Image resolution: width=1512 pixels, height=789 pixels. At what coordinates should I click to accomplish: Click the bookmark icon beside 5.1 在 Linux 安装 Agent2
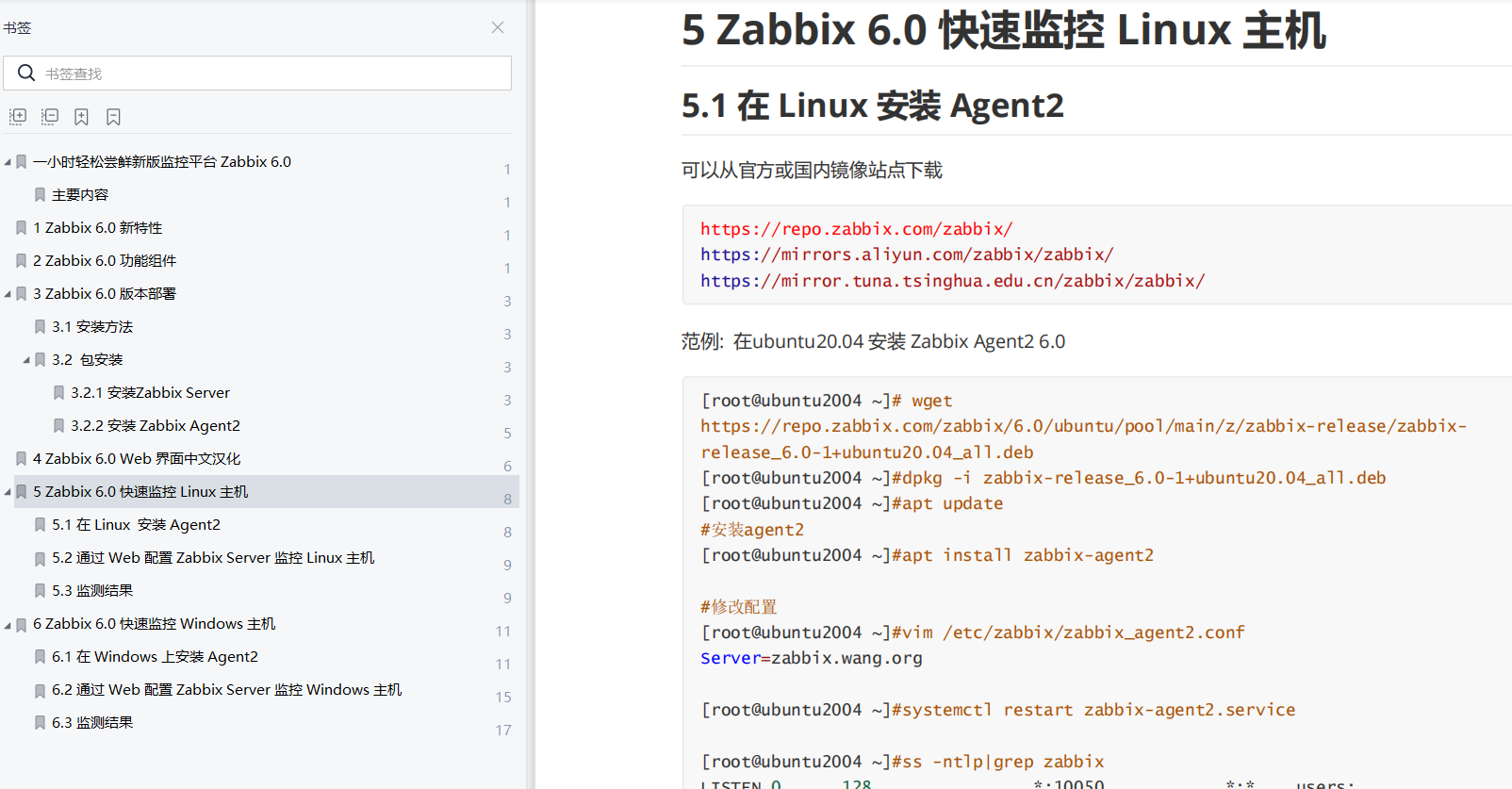[x=40, y=525]
